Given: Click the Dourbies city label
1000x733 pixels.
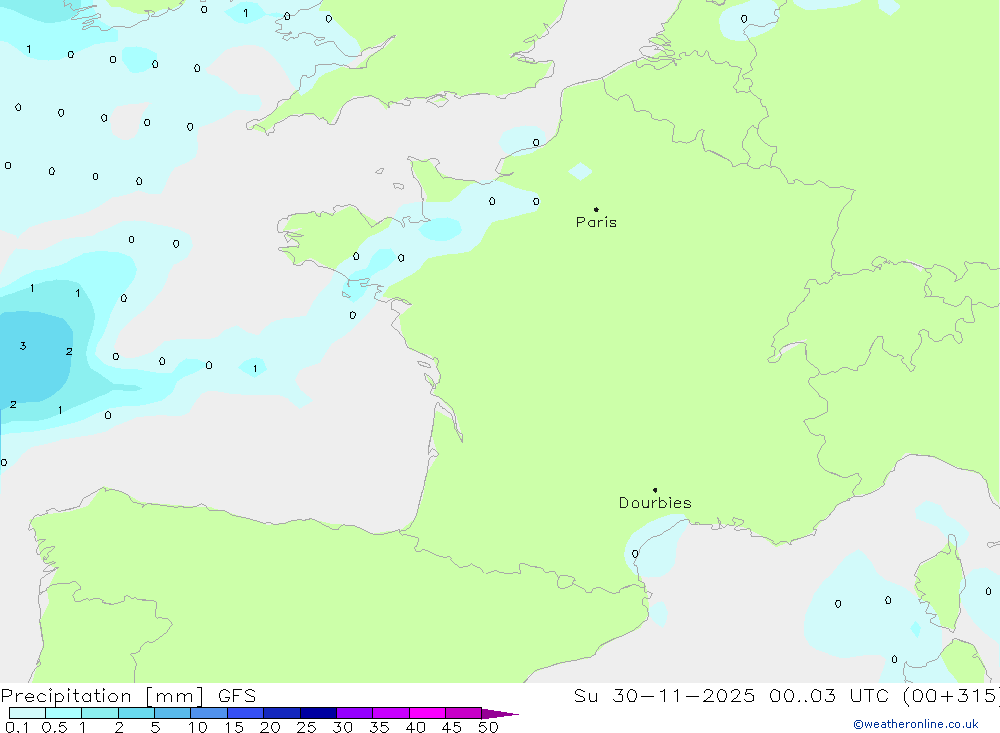Looking at the screenshot, I should [655, 503].
